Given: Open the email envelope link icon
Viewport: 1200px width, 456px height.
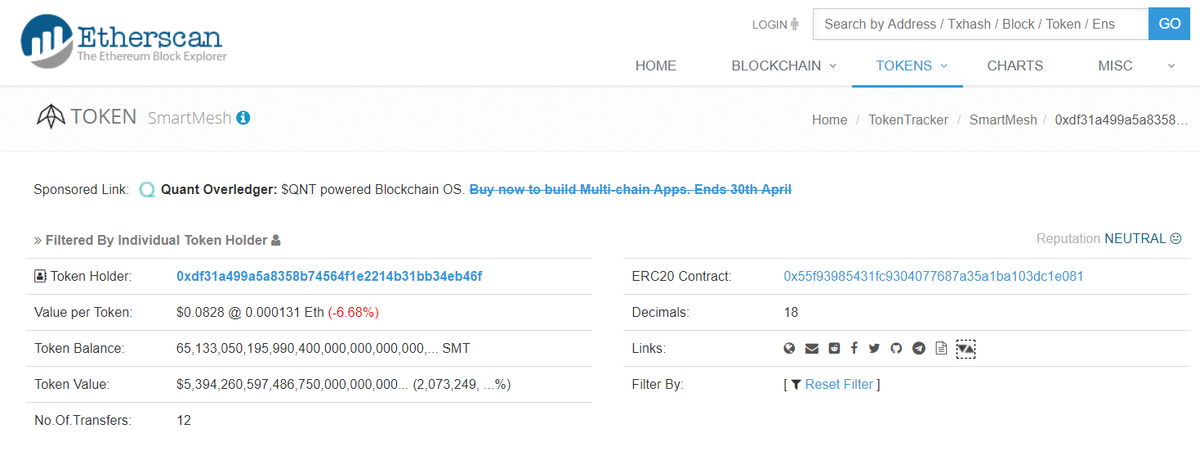Looking at the screenshot, I should point(812,348).
